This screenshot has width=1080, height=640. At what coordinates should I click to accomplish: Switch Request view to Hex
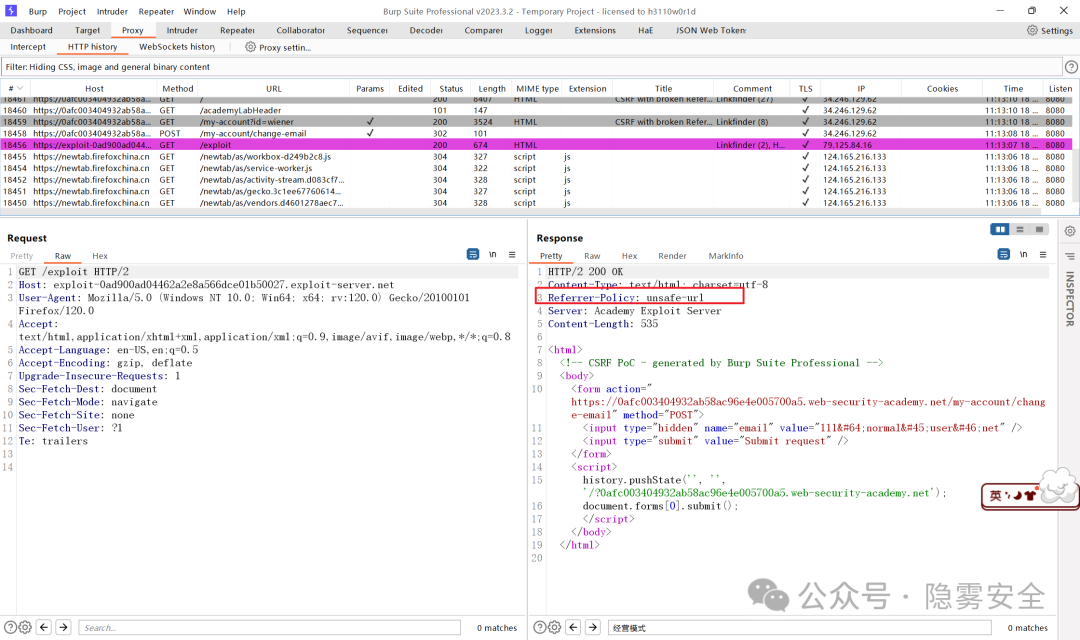coord(100,256)
